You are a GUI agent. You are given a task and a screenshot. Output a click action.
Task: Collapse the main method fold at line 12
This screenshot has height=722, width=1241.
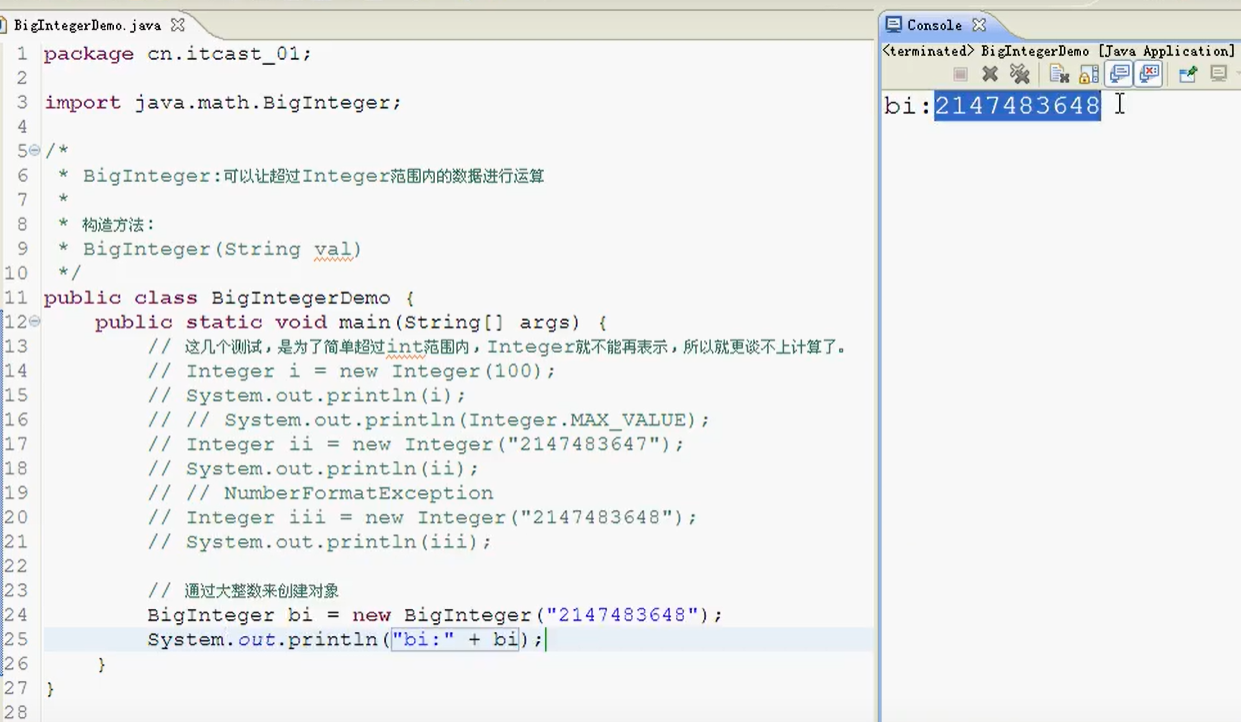click(x=35, y=322)
